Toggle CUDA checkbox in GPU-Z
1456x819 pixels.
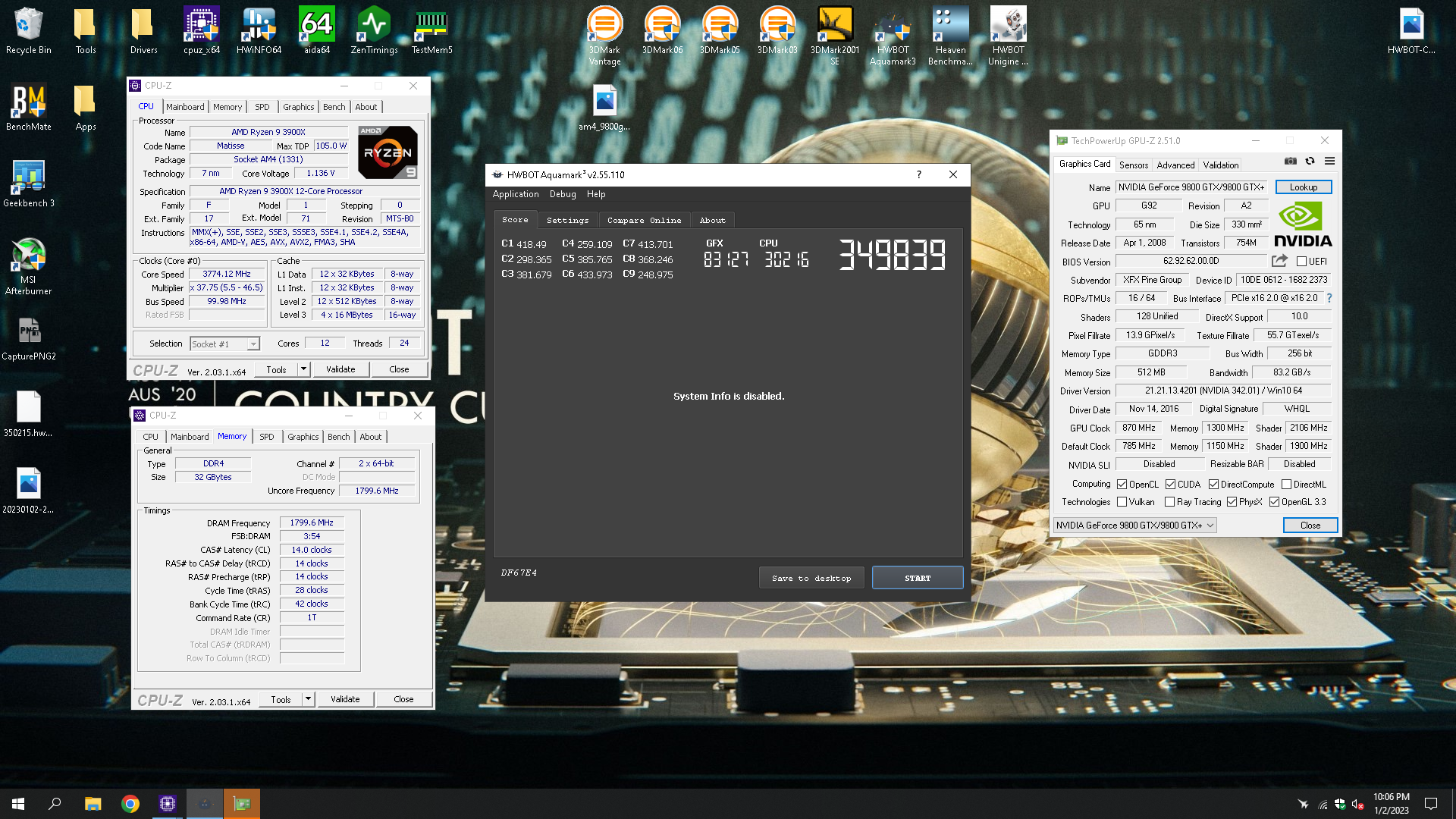click(1171, 485)
